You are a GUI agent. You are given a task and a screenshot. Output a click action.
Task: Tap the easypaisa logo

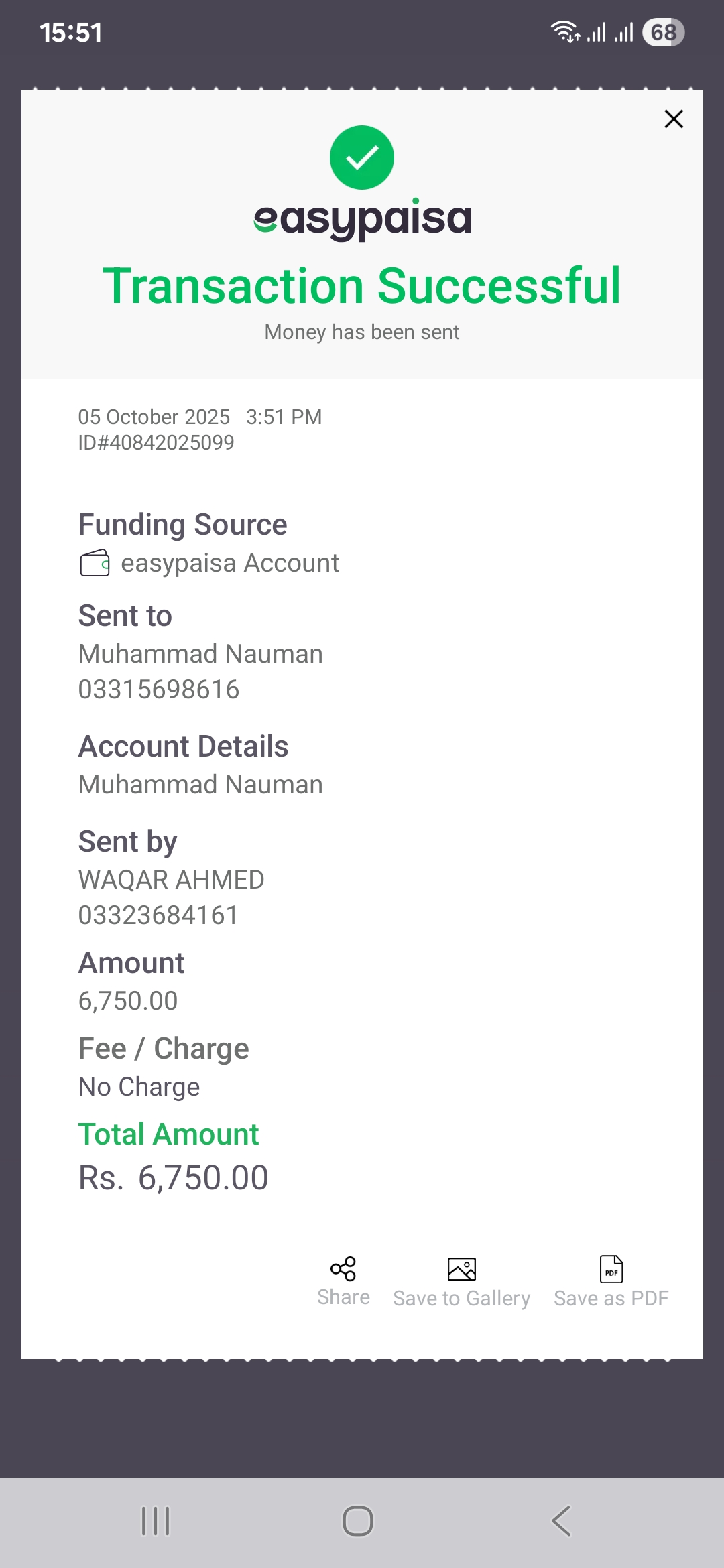click(362, 219)
